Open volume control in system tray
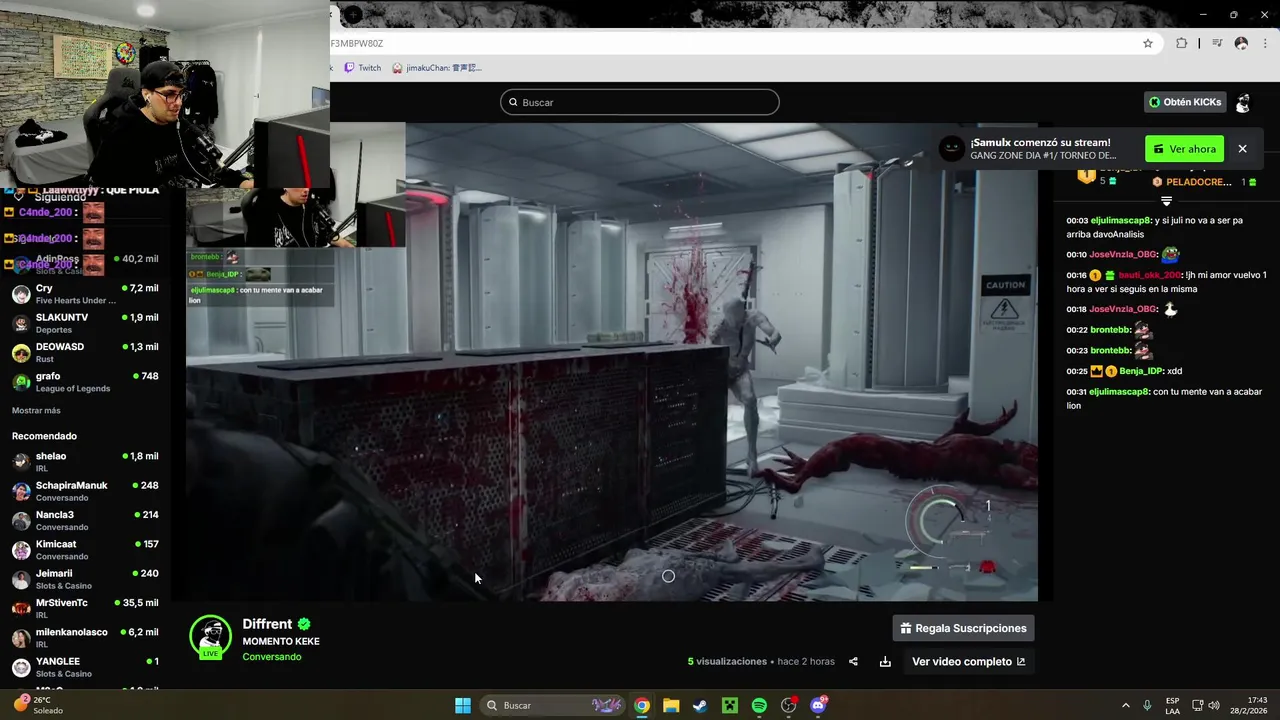The image size is (1280, 720). tap(1215, 705)
